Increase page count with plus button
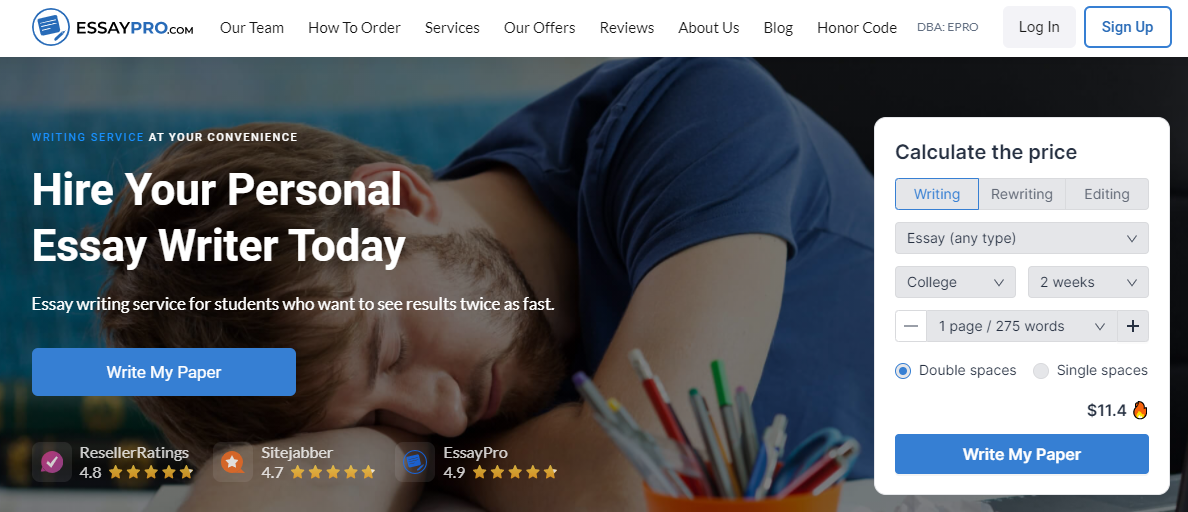 point(1133,326)
